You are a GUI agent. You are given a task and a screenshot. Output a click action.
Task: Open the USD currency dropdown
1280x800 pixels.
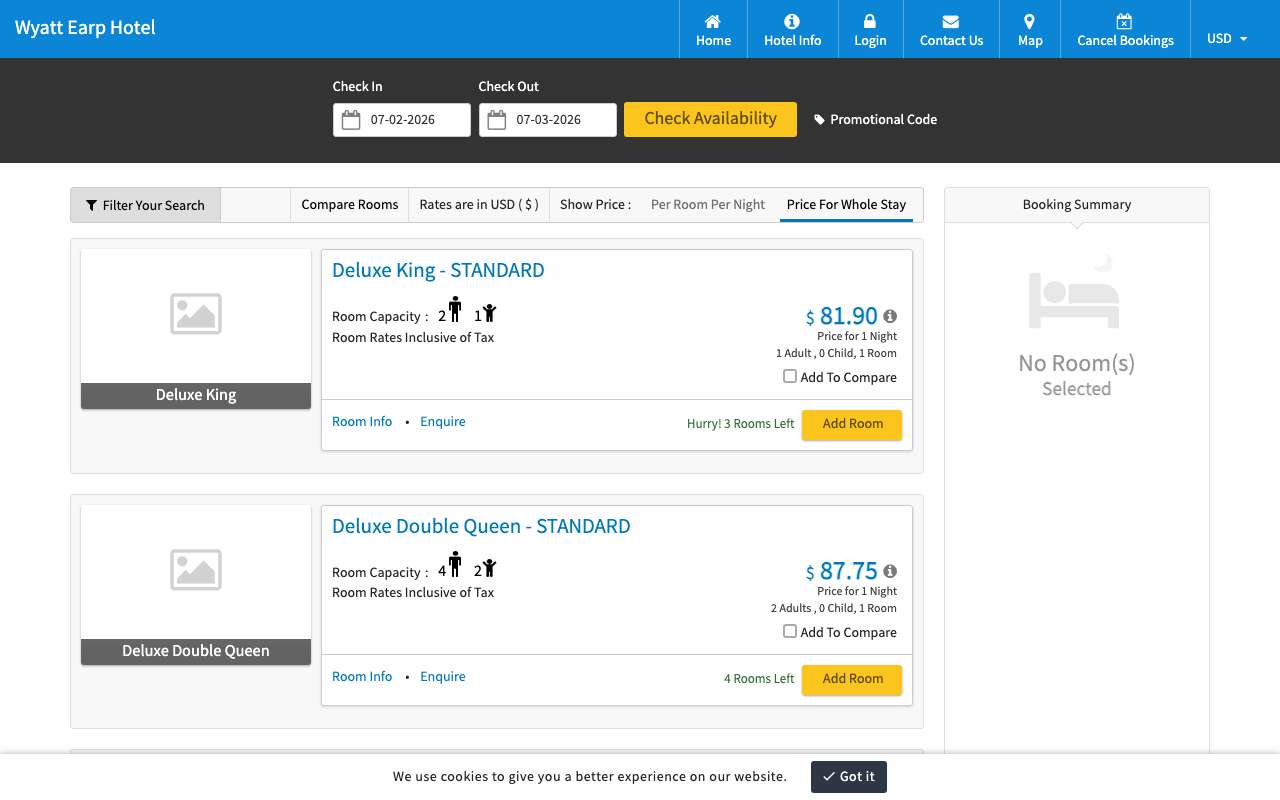click(1227, 38)
